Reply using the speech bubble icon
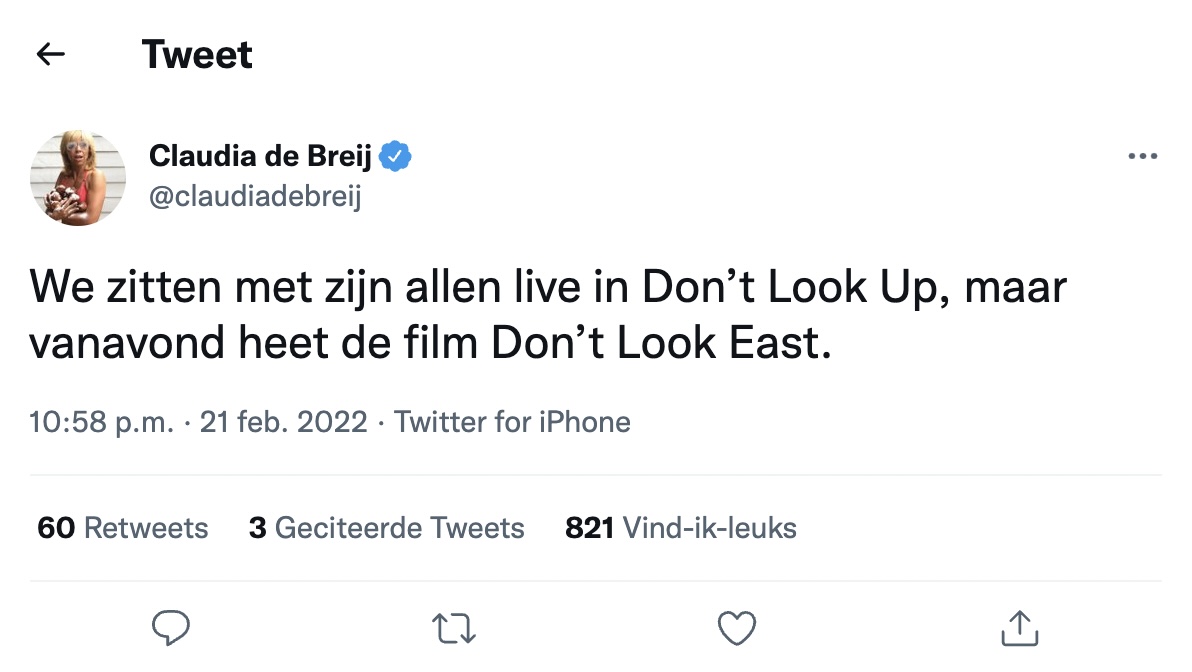1192x672 pixels. click(171, 628)
